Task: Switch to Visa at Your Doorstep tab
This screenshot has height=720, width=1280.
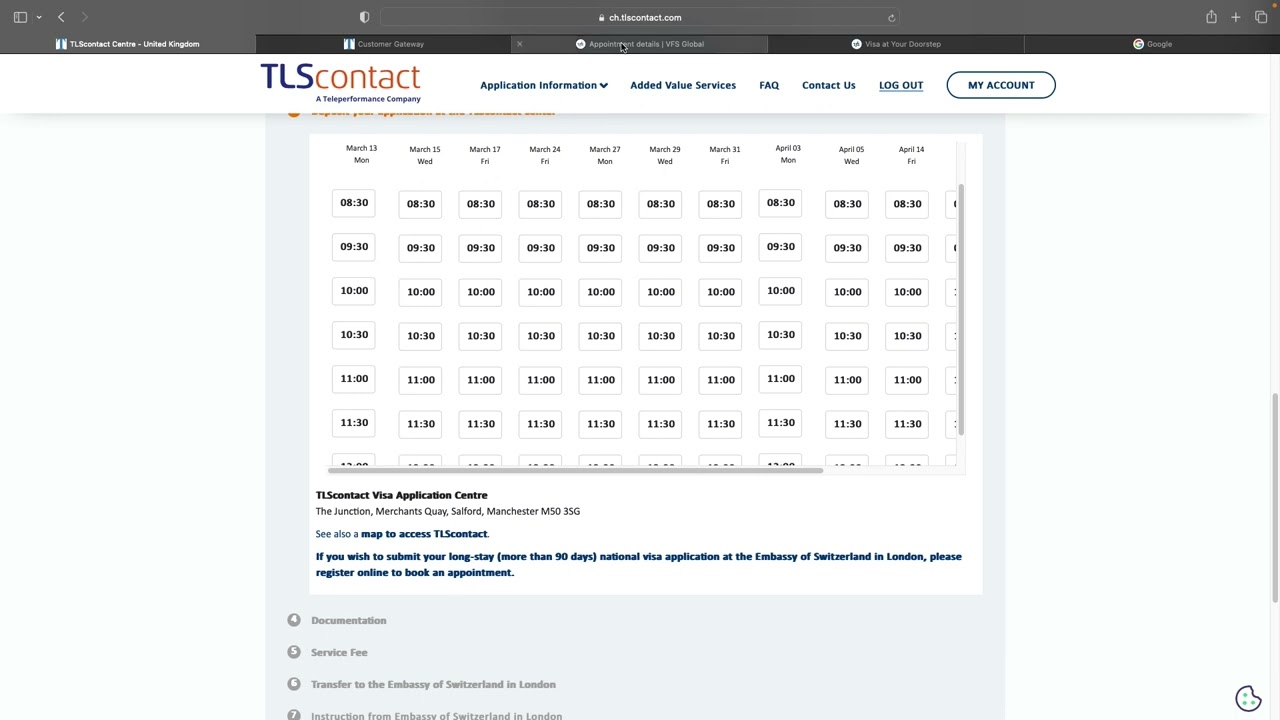Action: [x=896, y=44]
